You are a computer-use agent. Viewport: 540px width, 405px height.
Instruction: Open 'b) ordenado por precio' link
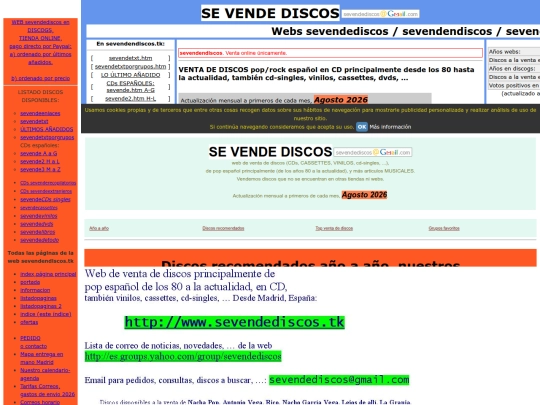40,78
